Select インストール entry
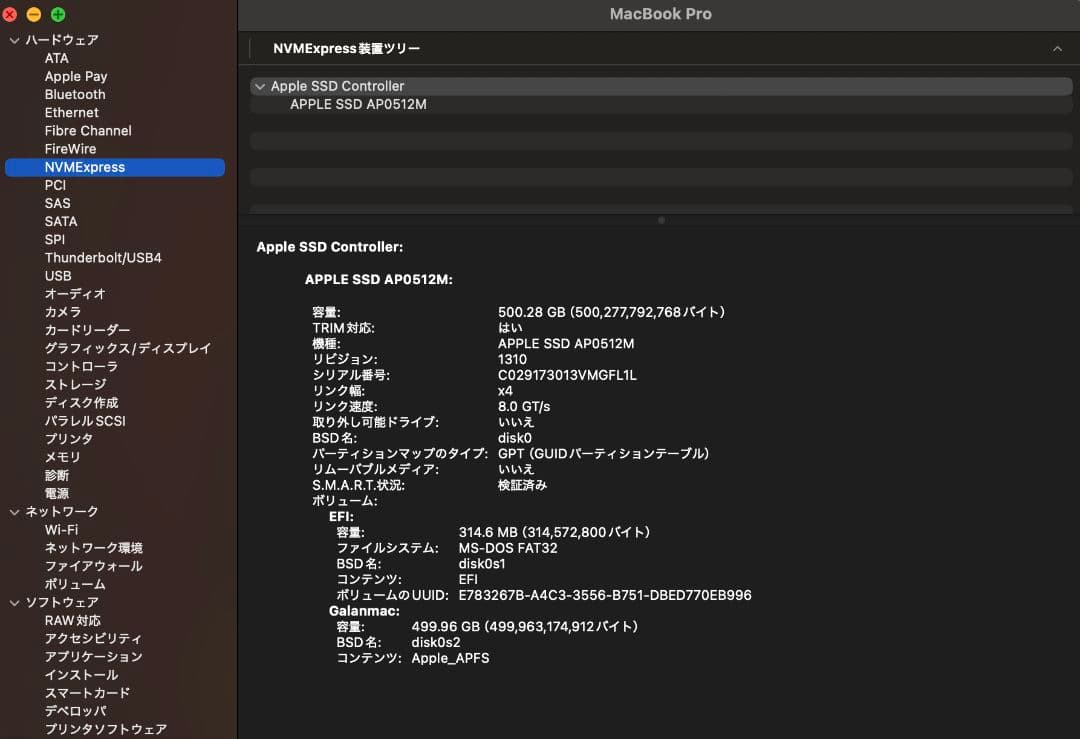The width and height of the screenshot is (1080, 739). point(81,675)
